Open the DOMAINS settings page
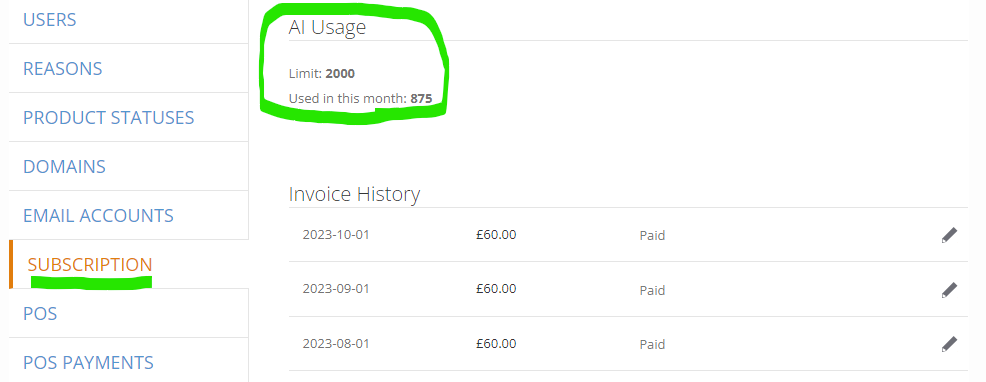Image resolution: width=986 pixels, height=382 pixels. [x=64, y=167]
